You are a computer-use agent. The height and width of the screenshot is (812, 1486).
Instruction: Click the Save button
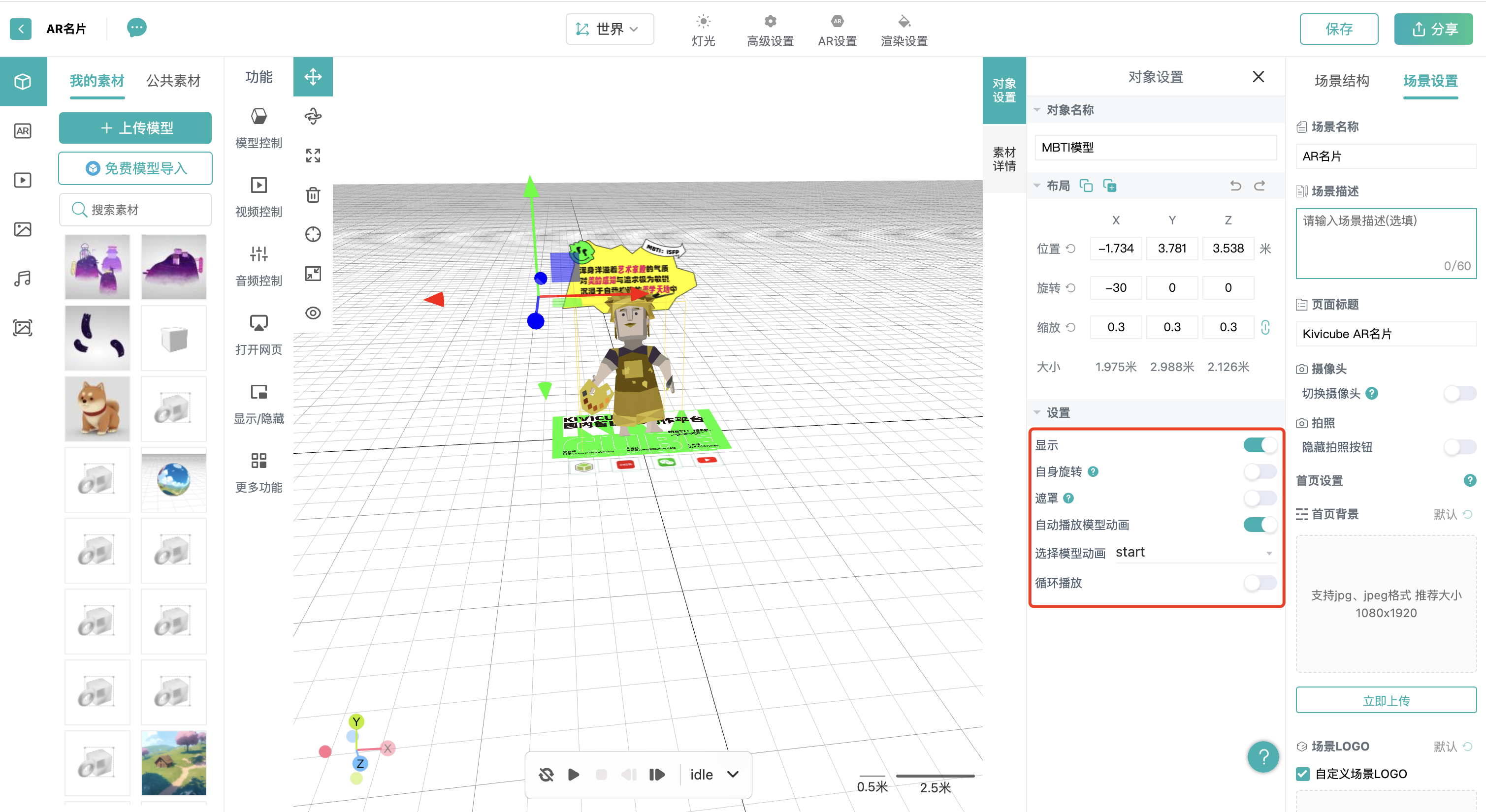coord(1338,29)
